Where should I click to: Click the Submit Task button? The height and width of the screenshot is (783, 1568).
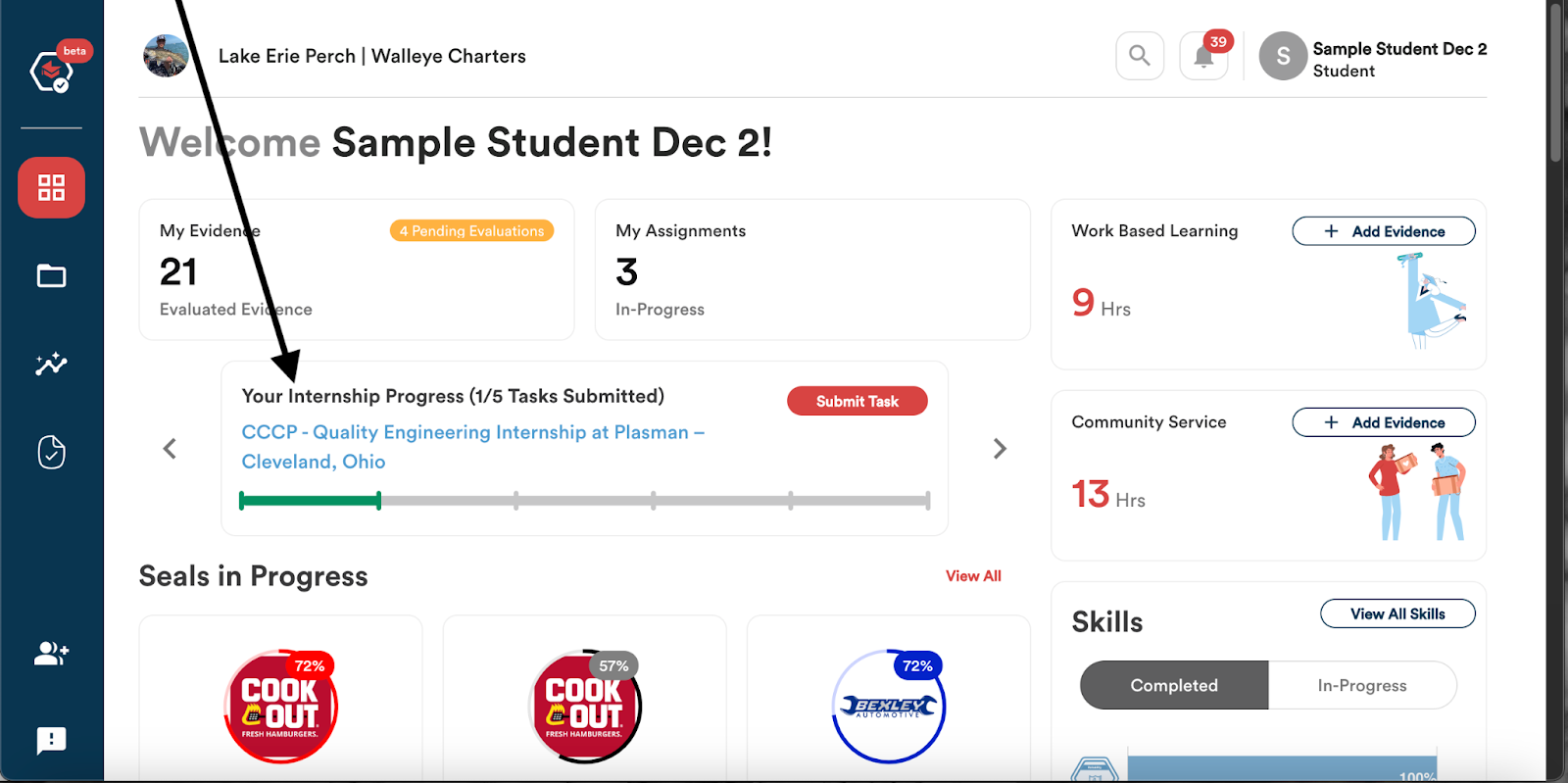click(857, 401)
